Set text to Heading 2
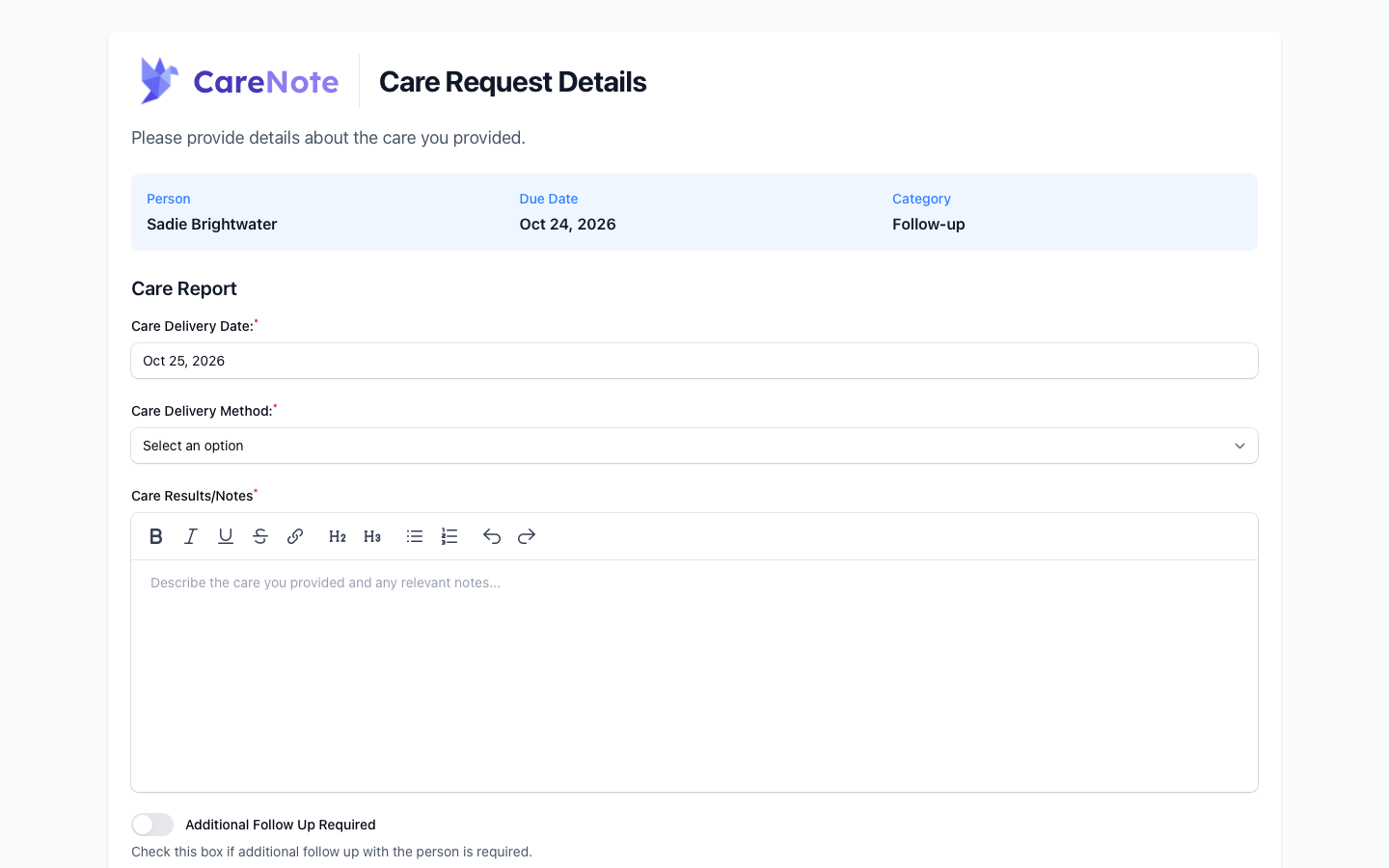1389x868 pixels. 338,536
